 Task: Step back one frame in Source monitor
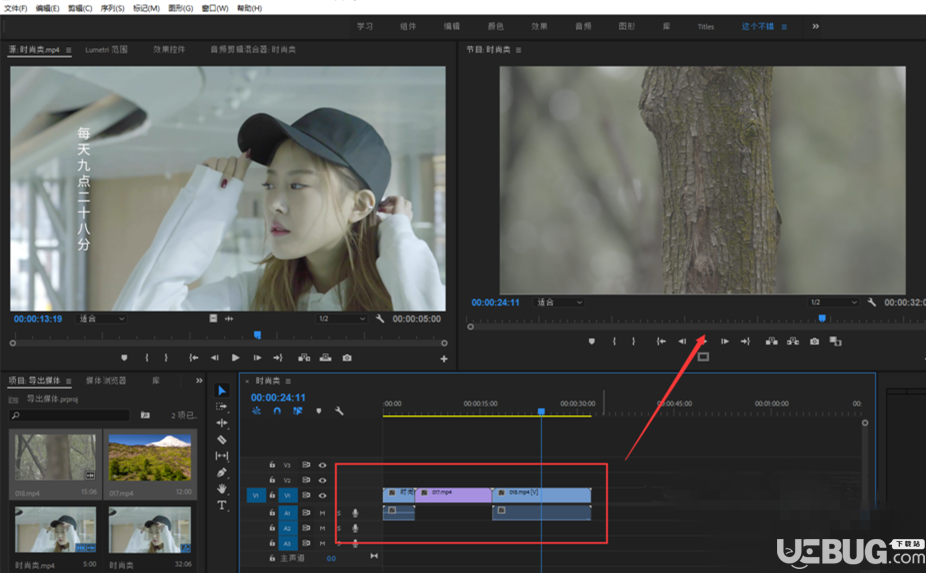(x=214, y=357)
